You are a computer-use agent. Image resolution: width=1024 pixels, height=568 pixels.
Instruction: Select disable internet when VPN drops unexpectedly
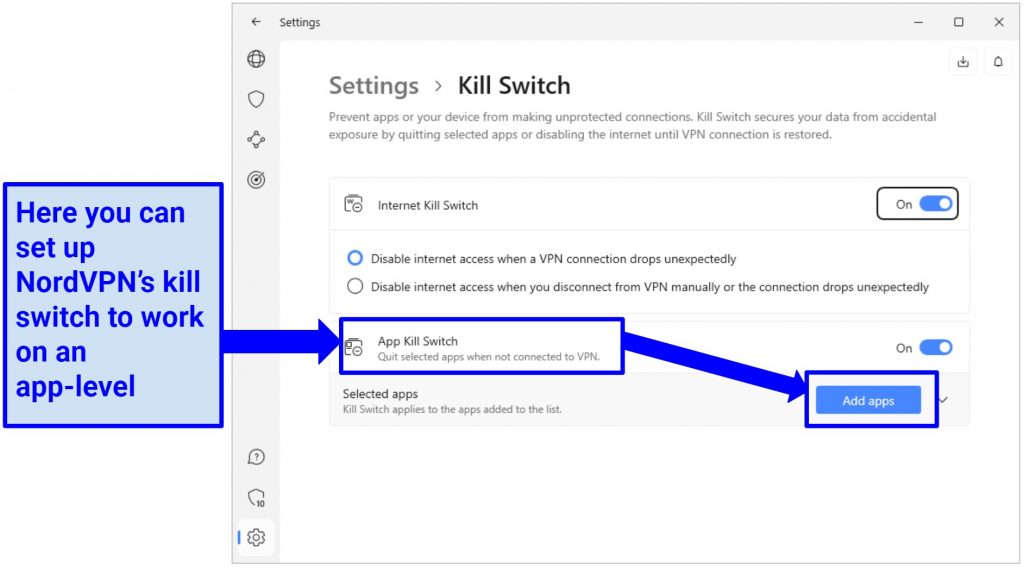(x=355, y=259)
